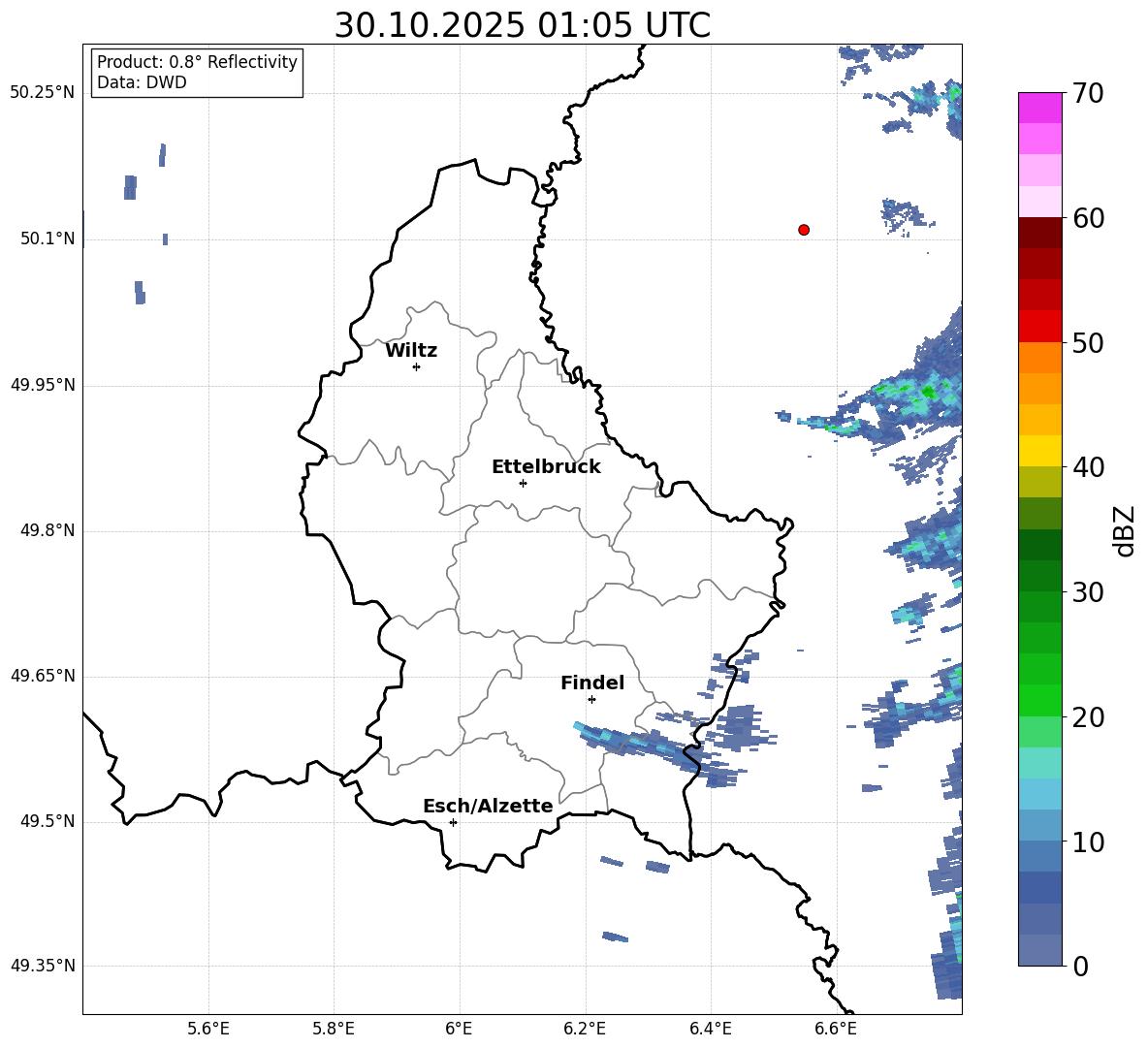Click the Ettelbruck city label

pyautogui.click(x=546, y=467)
